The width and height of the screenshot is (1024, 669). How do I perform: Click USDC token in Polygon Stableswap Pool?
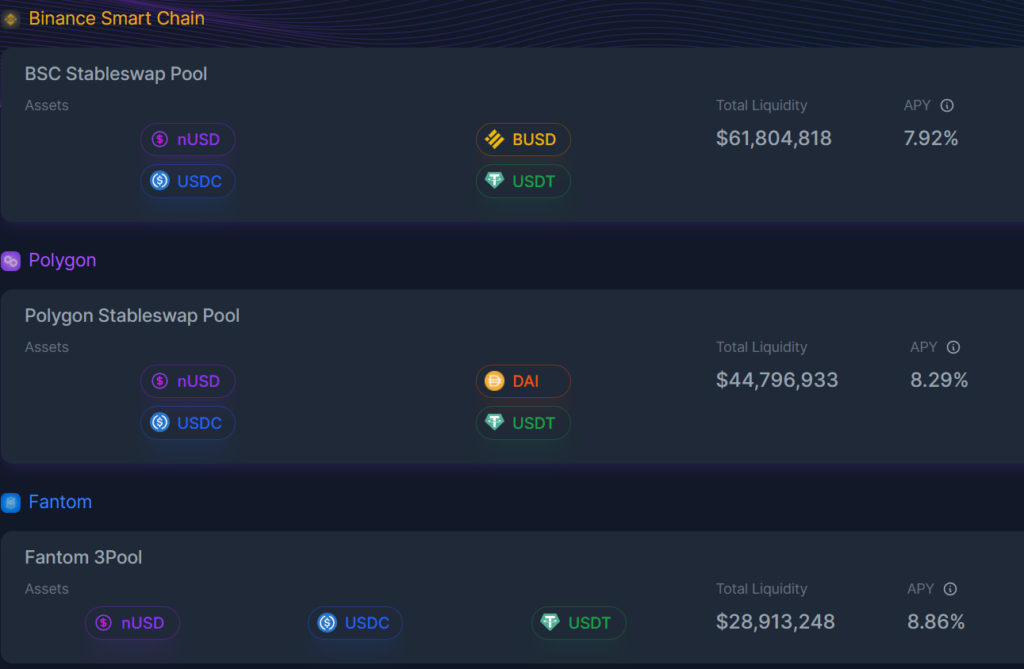point(188,423)
